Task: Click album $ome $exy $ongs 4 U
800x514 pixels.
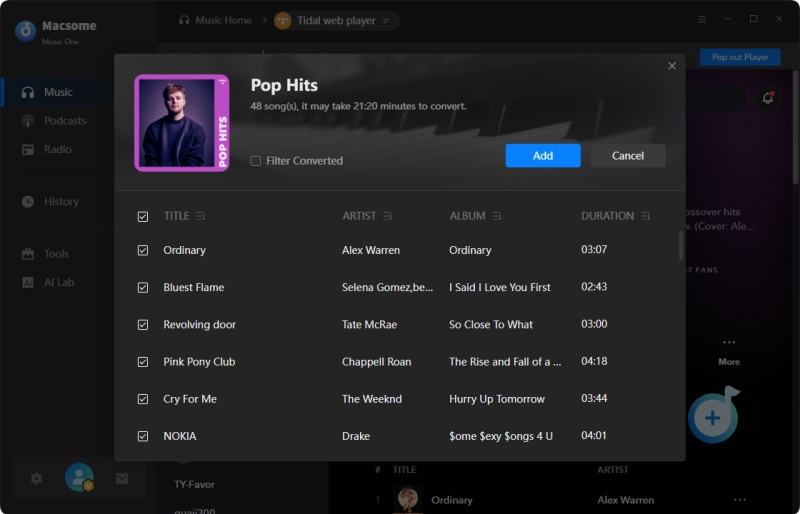Action: [x=501, y=436]
